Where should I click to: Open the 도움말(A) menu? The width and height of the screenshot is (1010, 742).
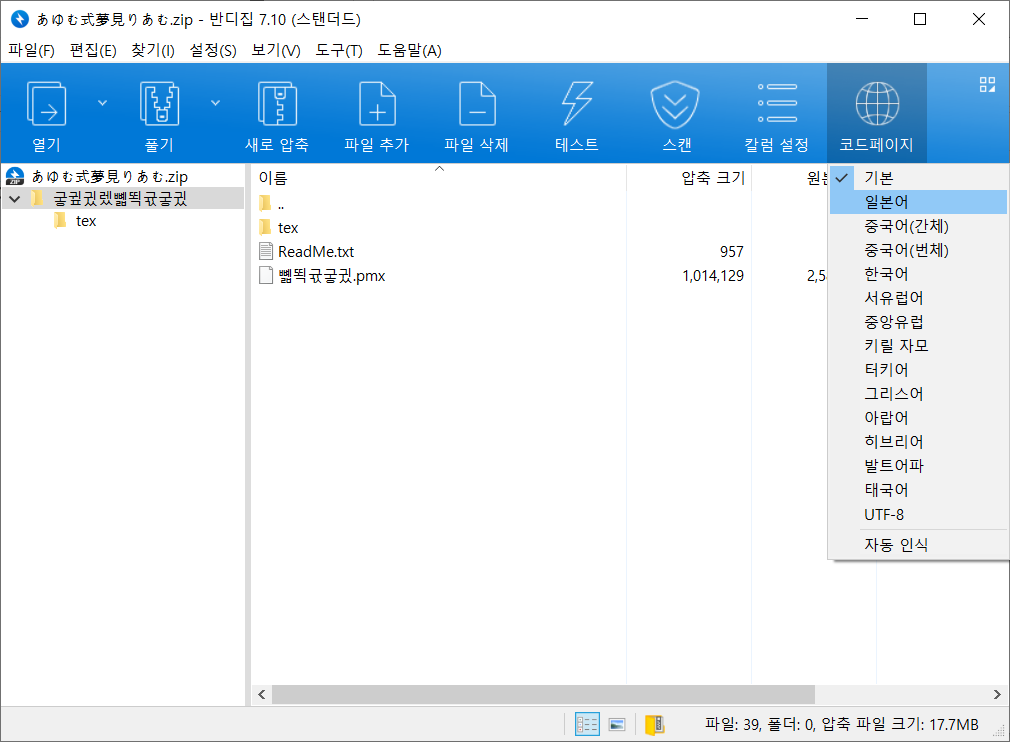(x=409, y=50)
